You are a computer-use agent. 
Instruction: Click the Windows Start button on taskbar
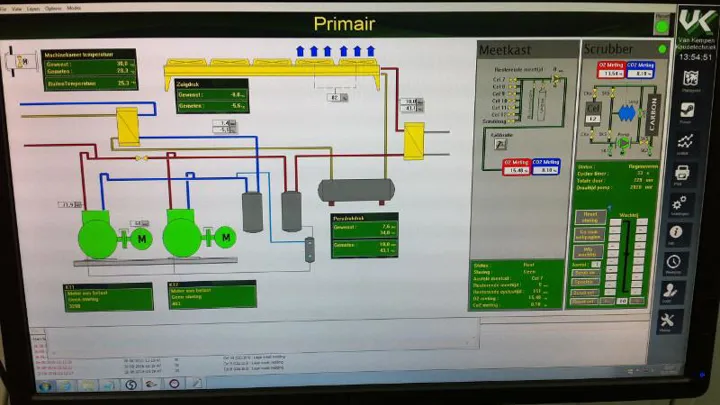(43, 384)
